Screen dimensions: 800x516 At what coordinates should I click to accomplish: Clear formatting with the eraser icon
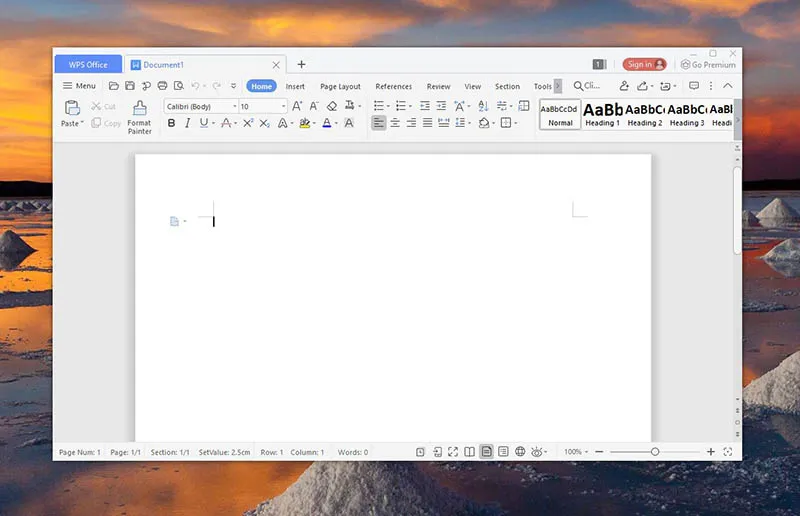(x=331, y=106)
